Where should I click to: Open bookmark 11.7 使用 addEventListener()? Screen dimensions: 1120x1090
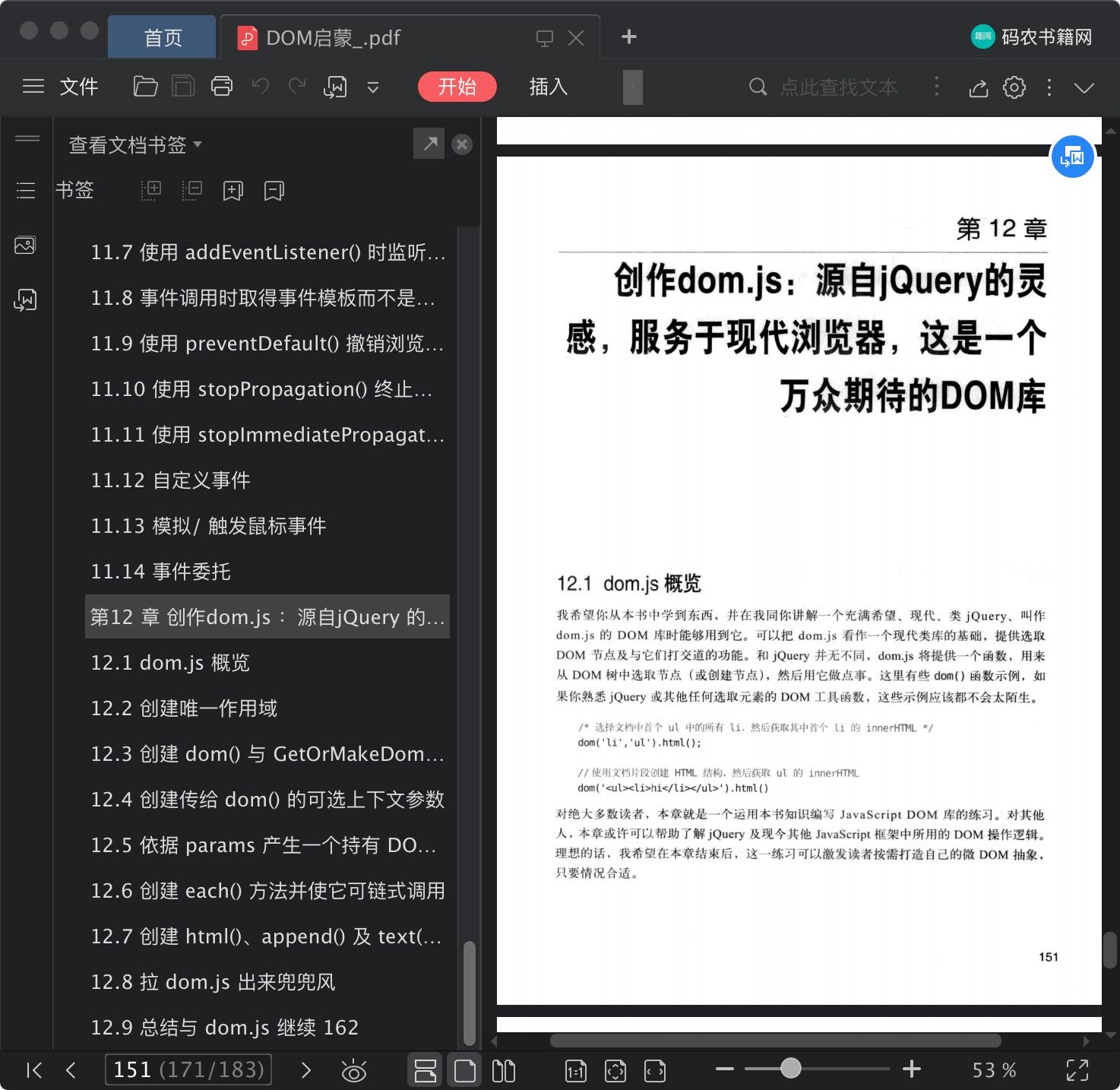pyautogui.click(x=268, y=252)
